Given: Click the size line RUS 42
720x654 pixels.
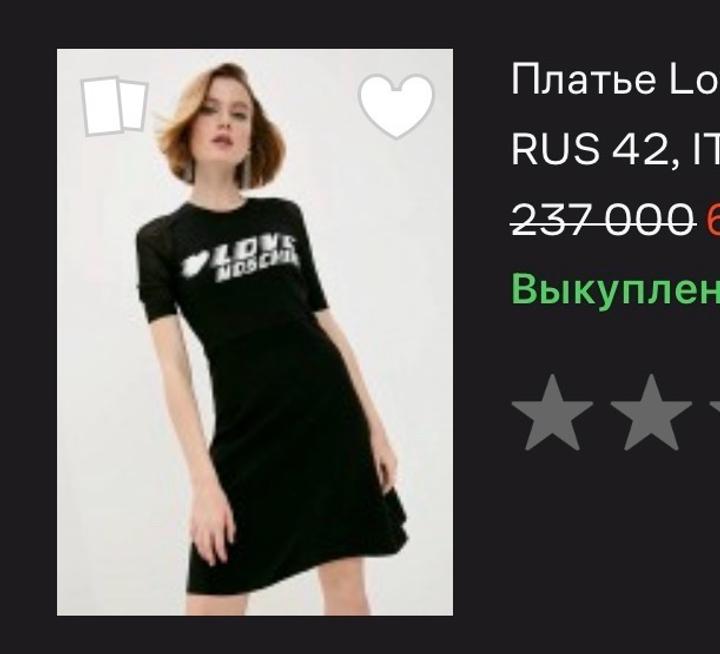Looking at the screenshot, I should pyautogui.click(x=615, y=149).
